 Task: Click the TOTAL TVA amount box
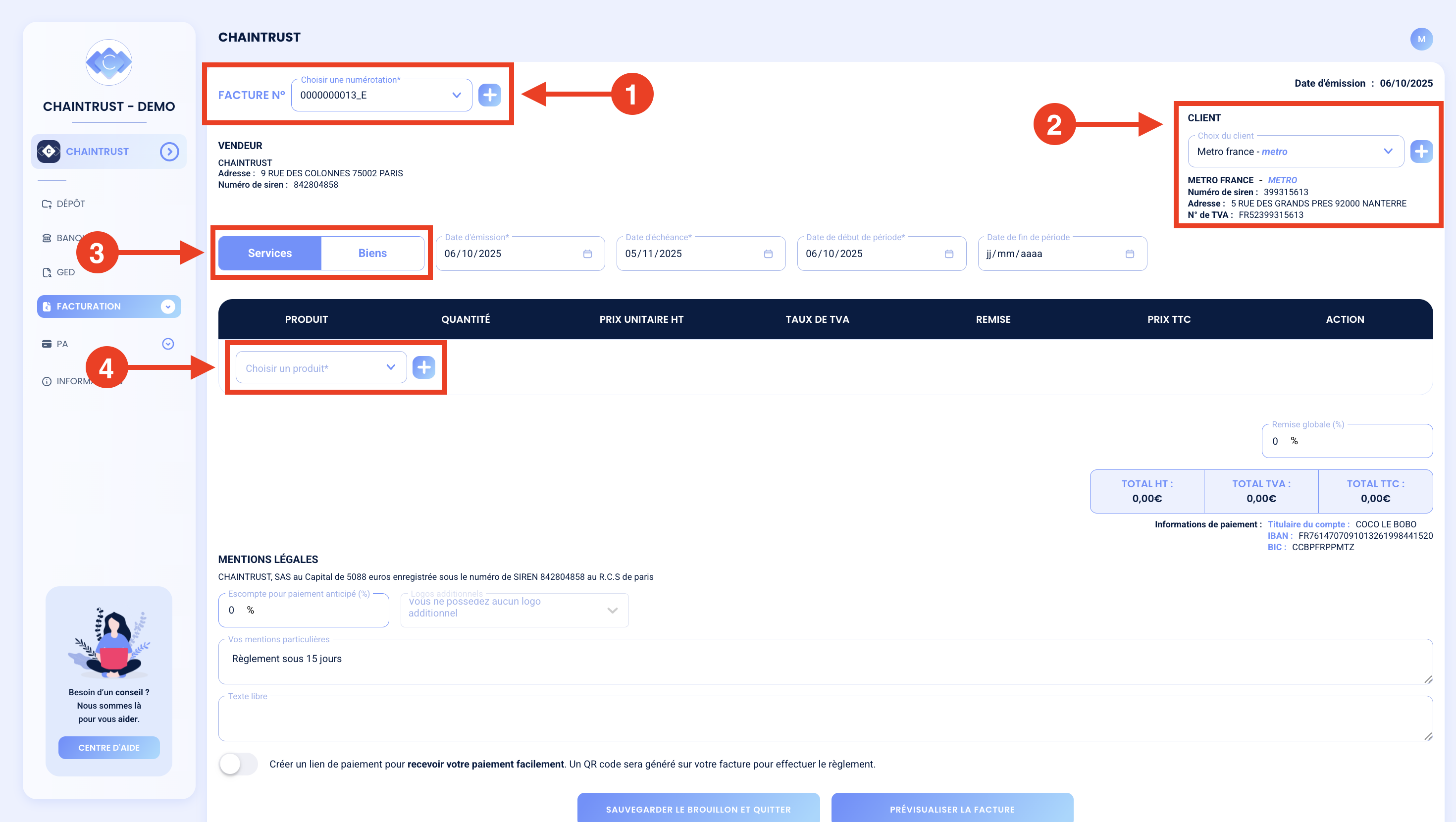point(1261,491)
